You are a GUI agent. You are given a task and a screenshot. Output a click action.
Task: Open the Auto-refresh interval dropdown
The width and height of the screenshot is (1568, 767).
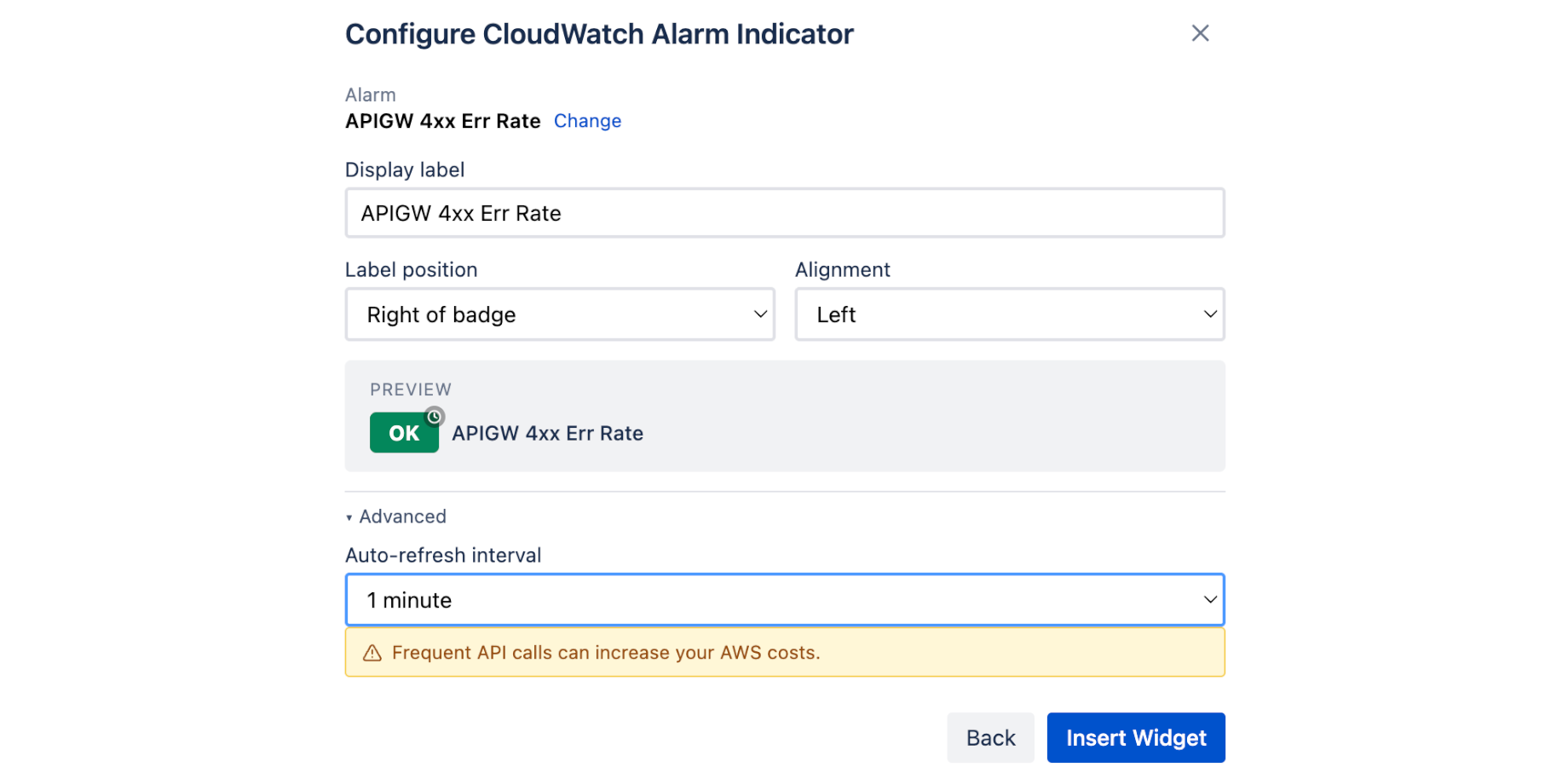coord(784,599)
